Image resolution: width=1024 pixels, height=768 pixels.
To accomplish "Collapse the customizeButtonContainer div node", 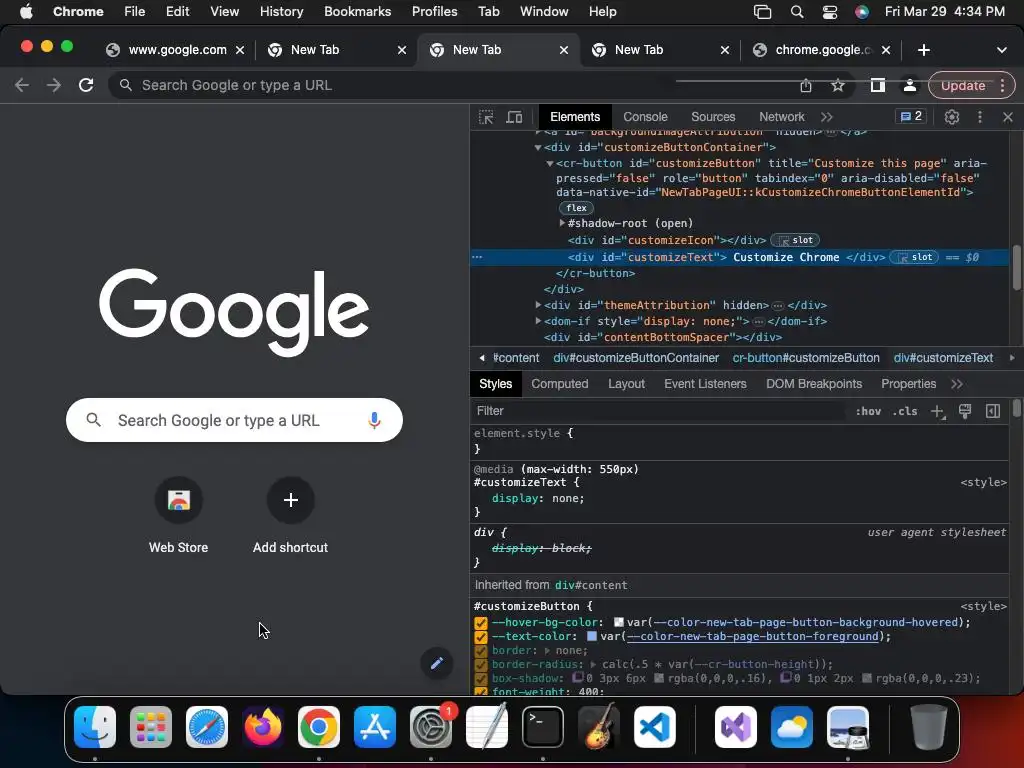I will point(538,148).
